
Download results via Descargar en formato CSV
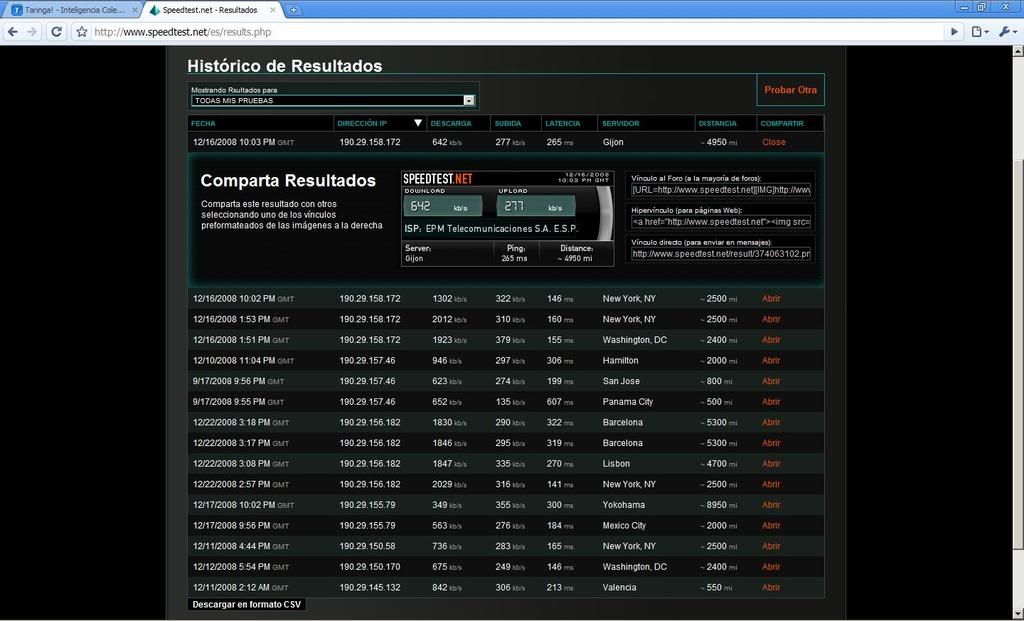(247, 605)
